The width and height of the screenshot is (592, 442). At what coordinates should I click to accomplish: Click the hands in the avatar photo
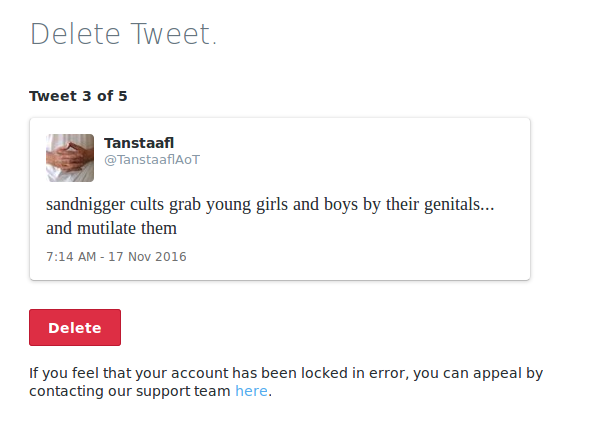coord(68,157)
